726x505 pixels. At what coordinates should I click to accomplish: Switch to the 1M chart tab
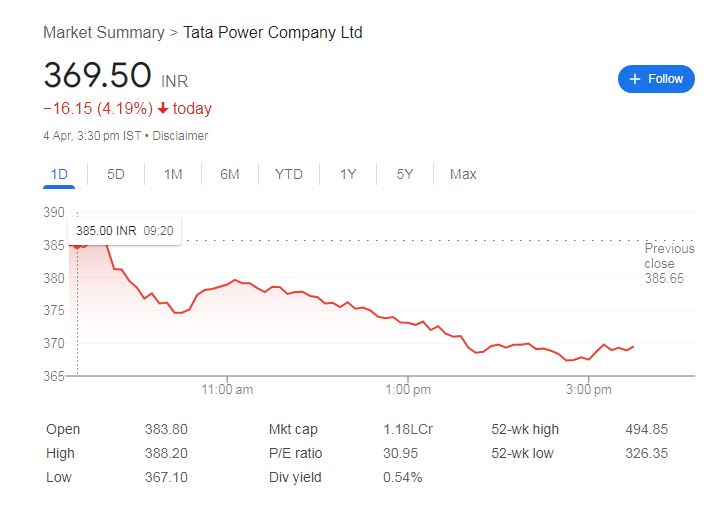tap(173, 174)
